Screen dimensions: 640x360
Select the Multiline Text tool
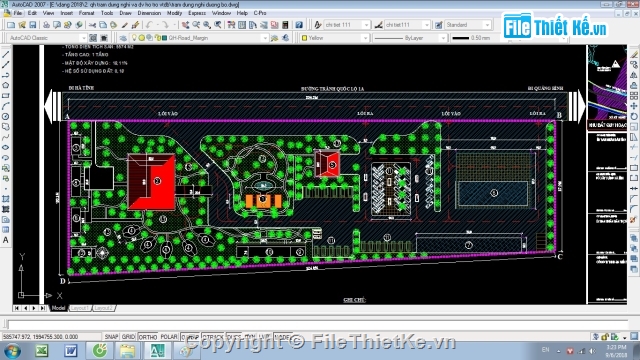click(x=6, y=240)
